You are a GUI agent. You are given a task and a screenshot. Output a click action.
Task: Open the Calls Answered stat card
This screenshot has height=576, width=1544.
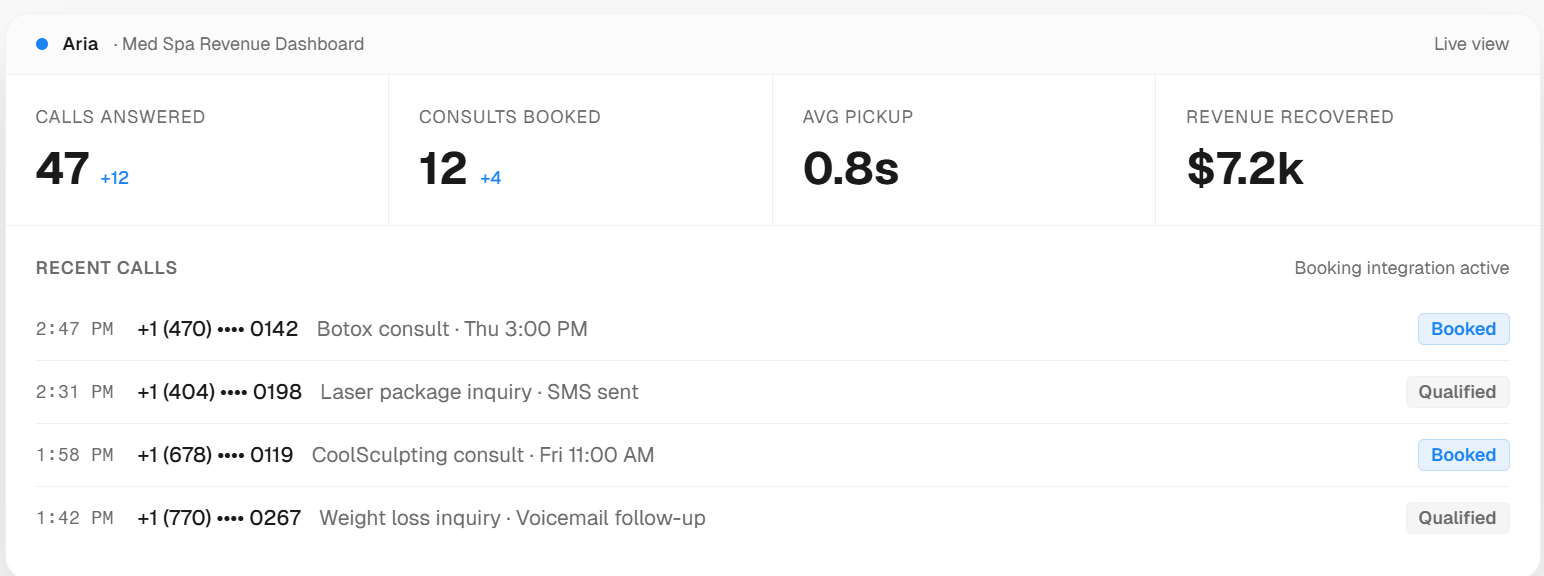(196, 150)
